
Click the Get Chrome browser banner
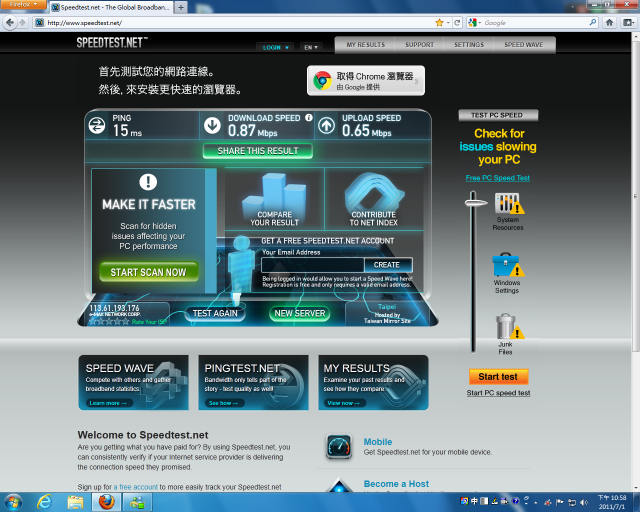coord(366,80)
